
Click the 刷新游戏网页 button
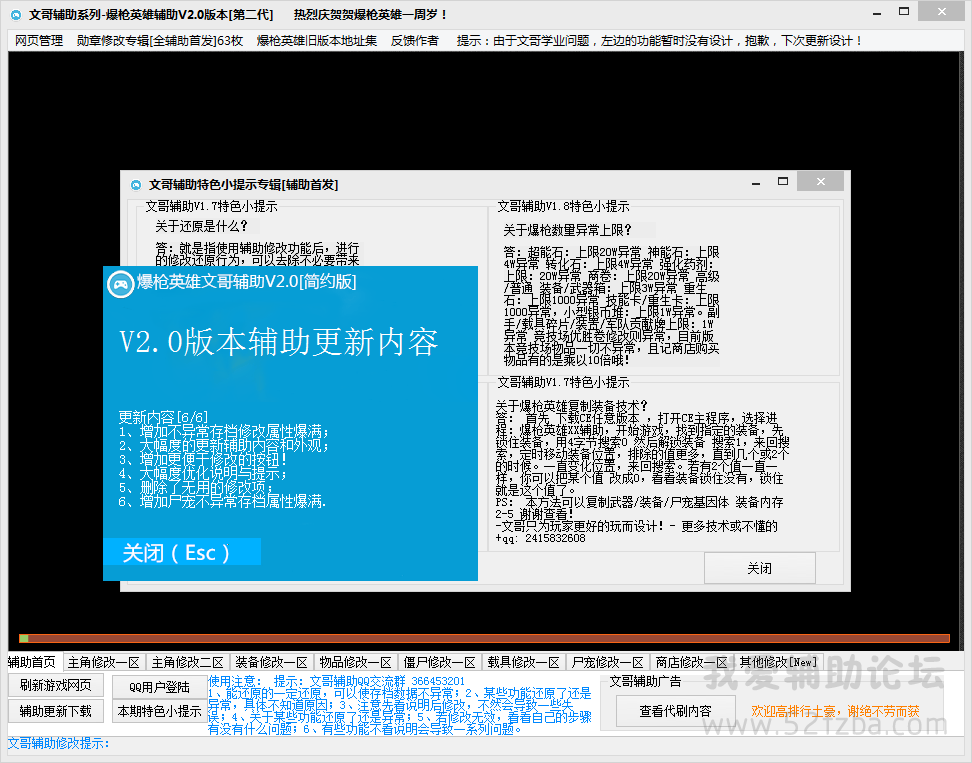[x=56, y=685]
